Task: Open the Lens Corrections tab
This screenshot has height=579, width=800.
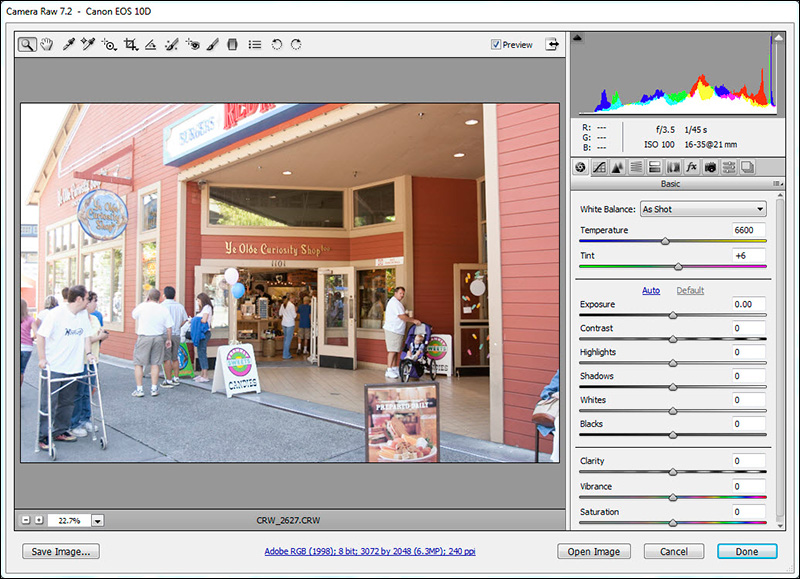Action: coord(673,167)
